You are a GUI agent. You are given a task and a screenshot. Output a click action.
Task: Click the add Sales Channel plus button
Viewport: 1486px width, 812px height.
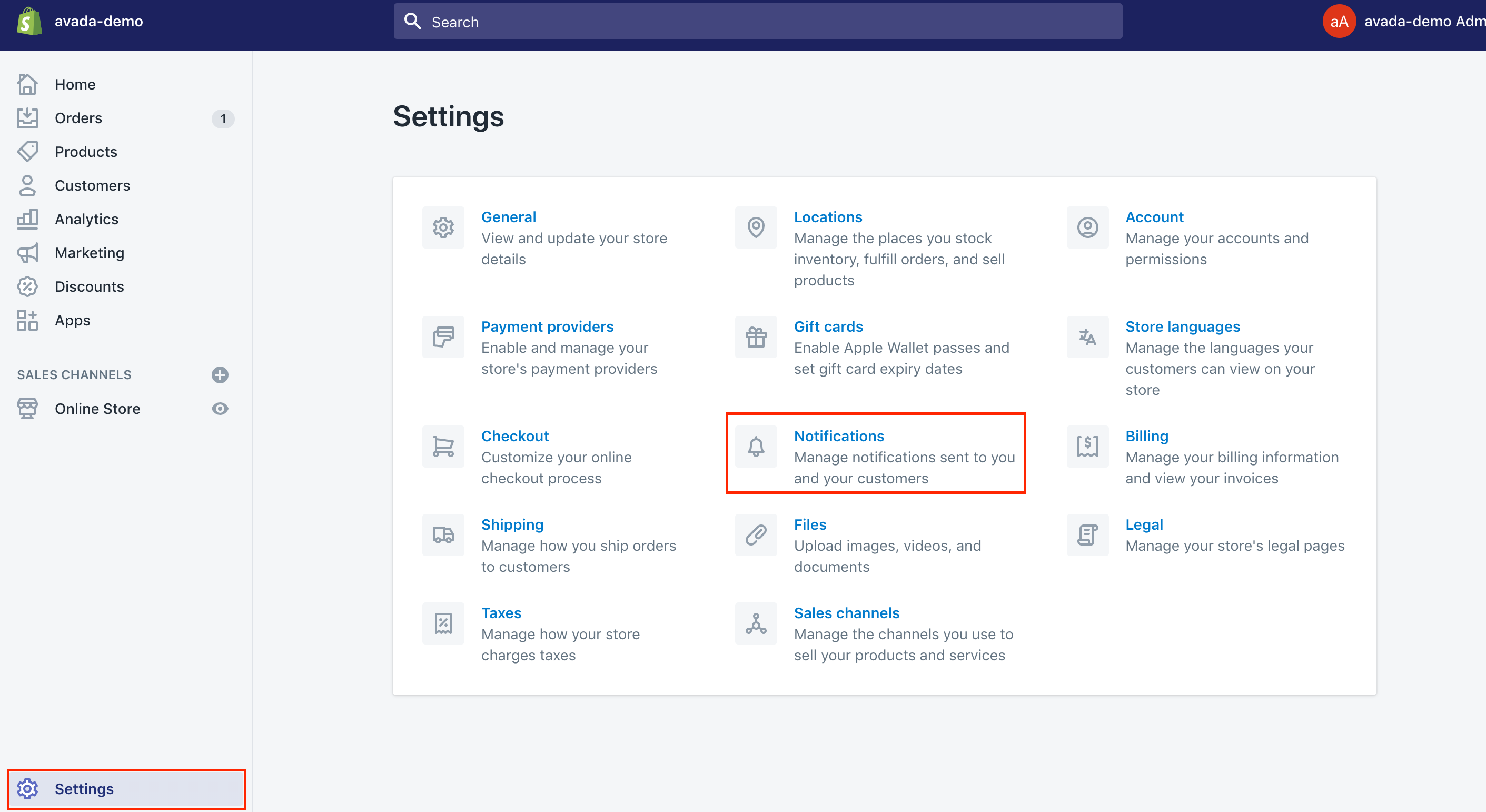[220, 375]
